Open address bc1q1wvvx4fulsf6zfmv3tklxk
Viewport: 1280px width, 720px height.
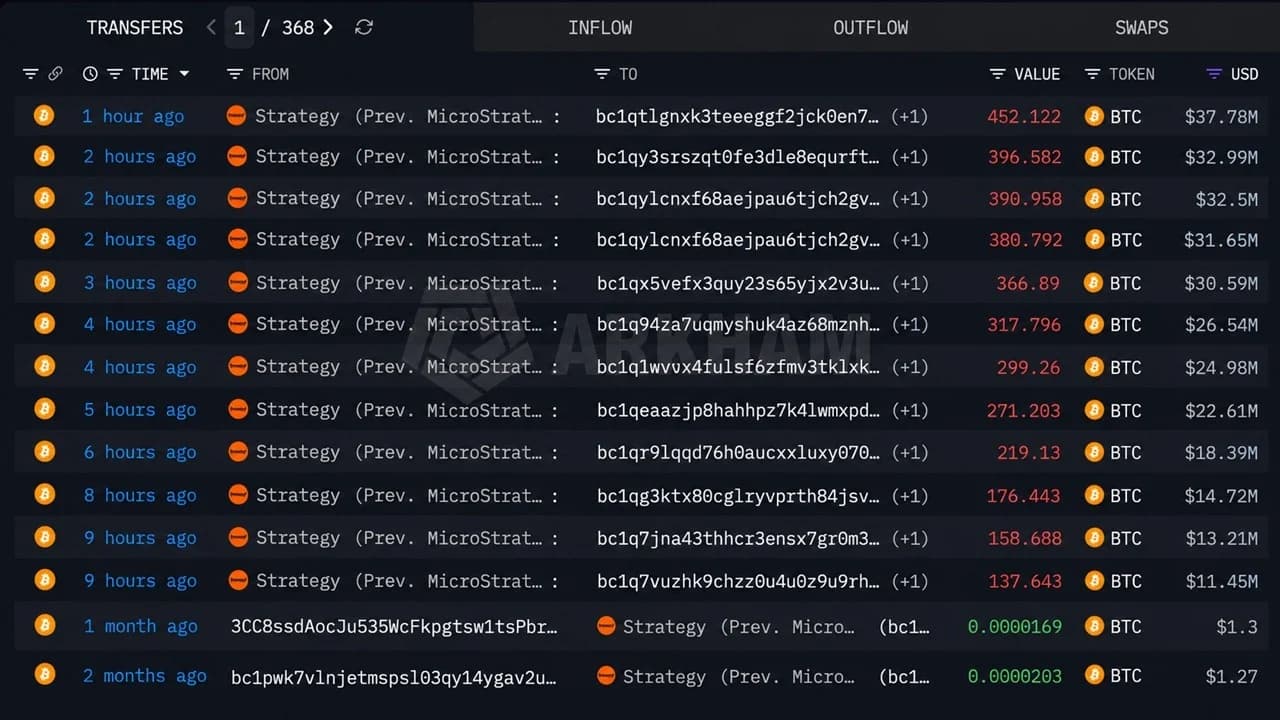coord(738,367)
